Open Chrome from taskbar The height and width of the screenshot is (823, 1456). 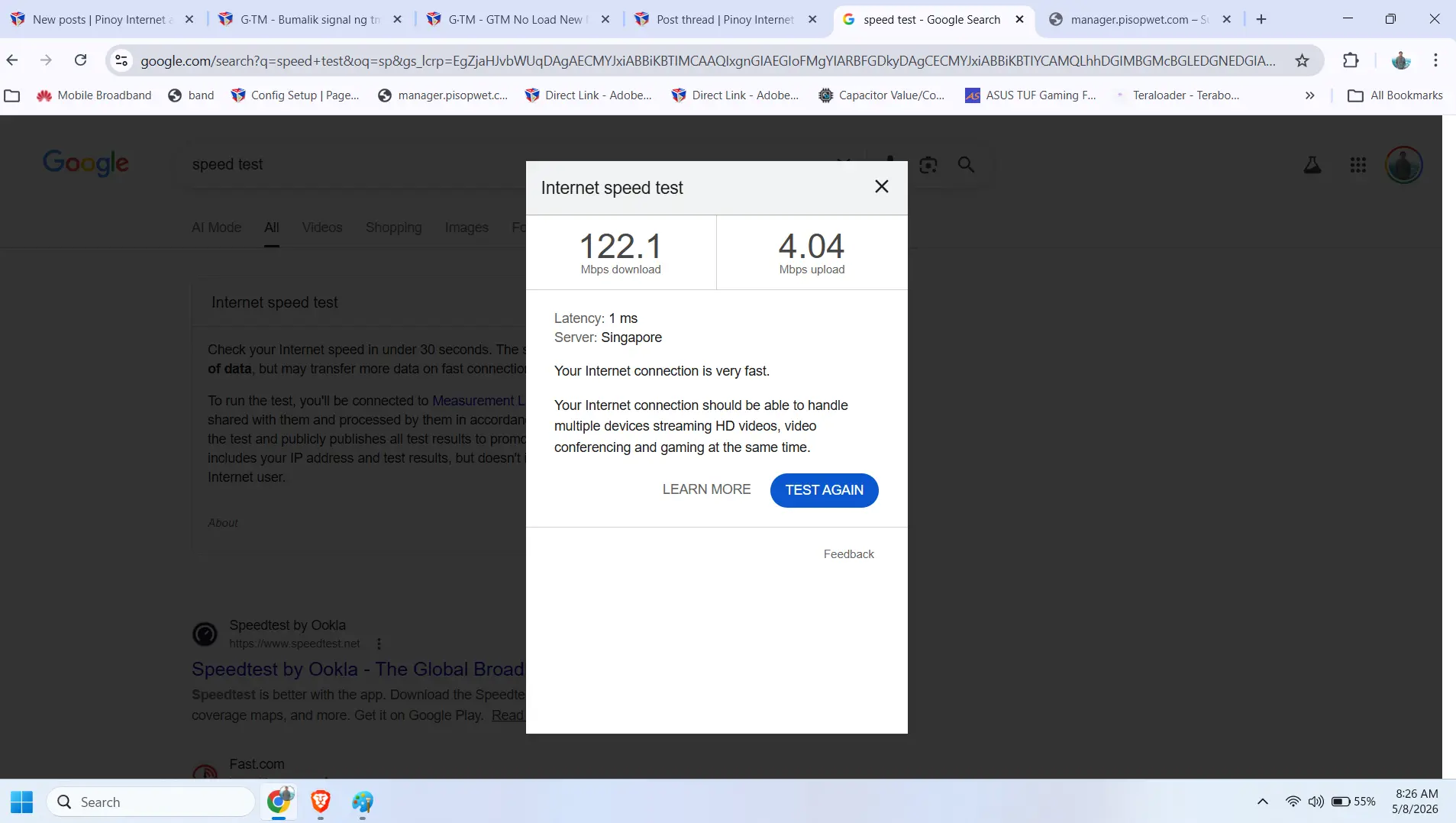click(279, 802)
